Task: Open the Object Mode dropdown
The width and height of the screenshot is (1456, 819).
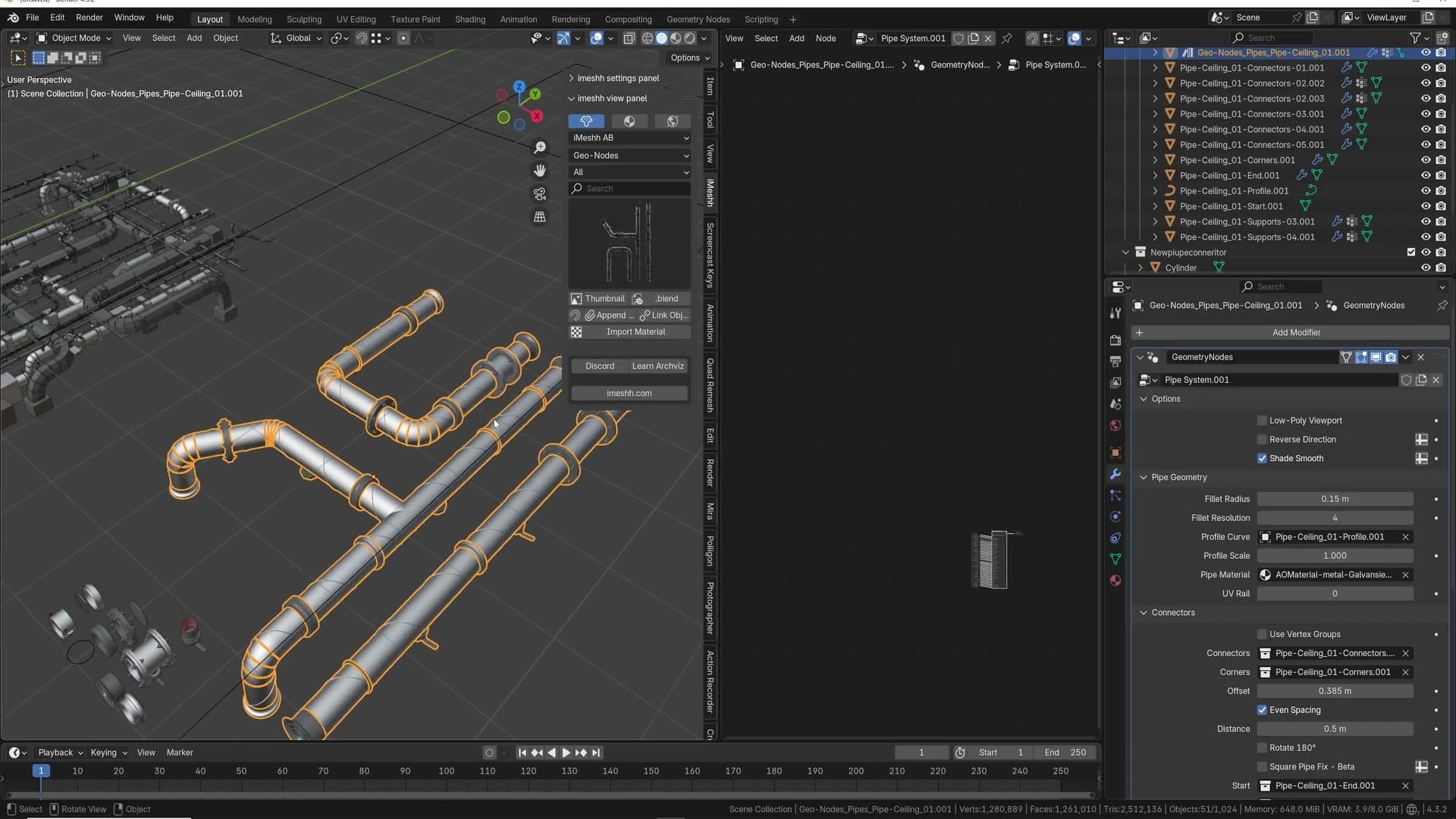Action: pyautogui.click(x=74, y=38)
